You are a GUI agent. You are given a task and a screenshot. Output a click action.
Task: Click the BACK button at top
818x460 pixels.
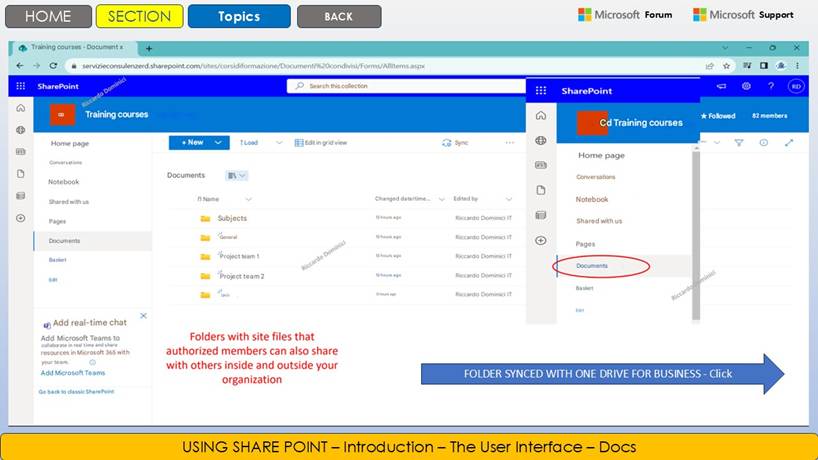coord(339,16)
